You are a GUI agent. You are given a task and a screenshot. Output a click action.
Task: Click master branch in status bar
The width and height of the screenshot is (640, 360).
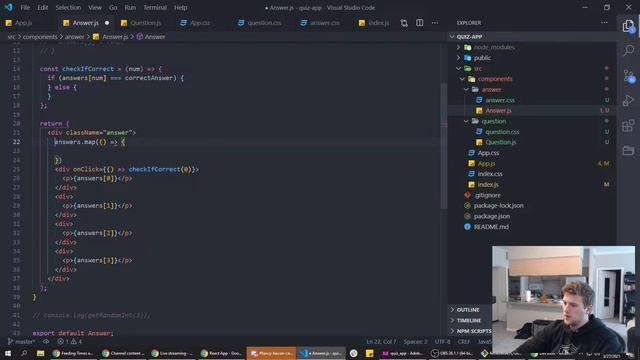21,342
